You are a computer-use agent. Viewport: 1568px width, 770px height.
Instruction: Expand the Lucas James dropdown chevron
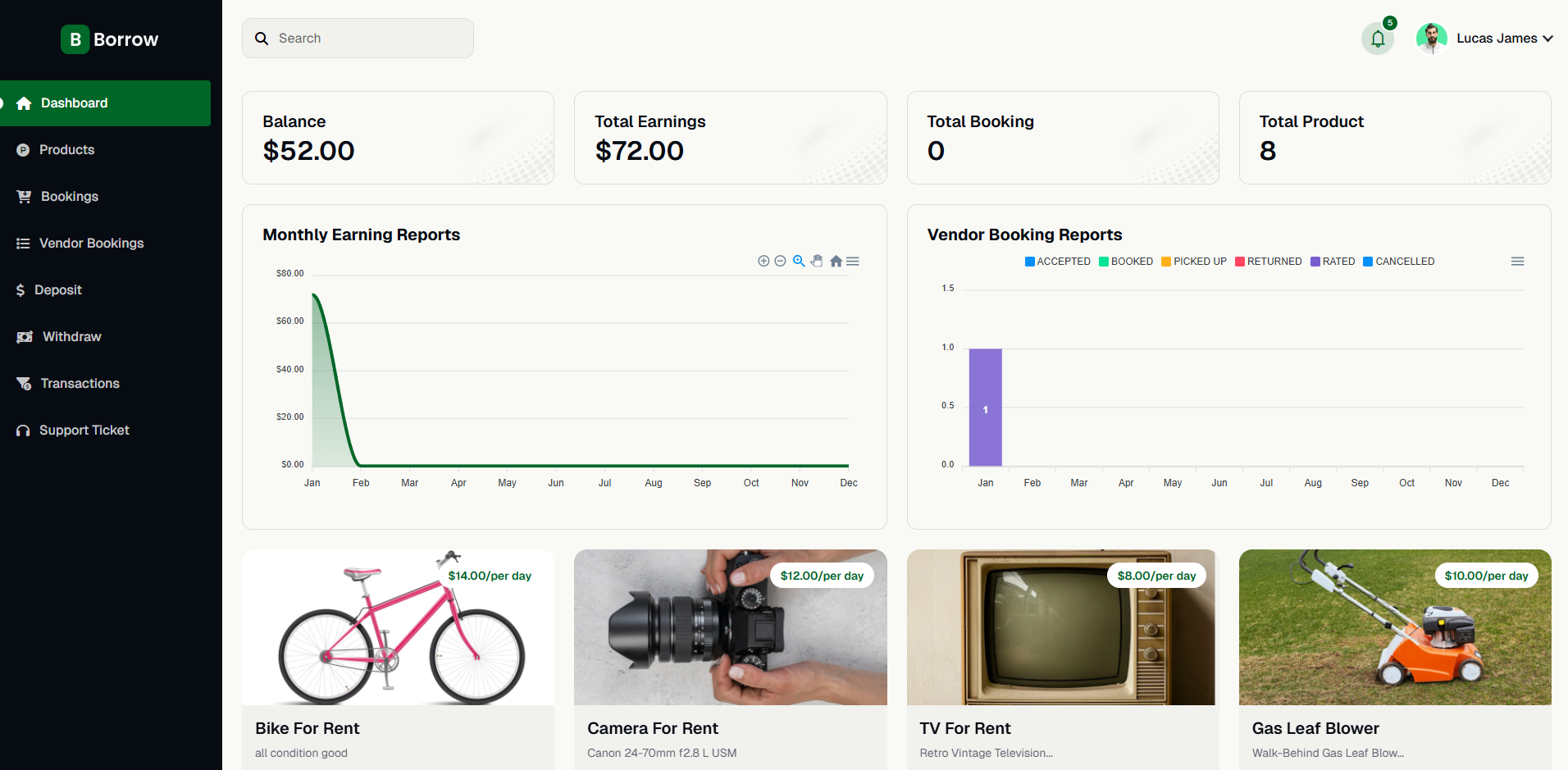(x=1547, y=39)
